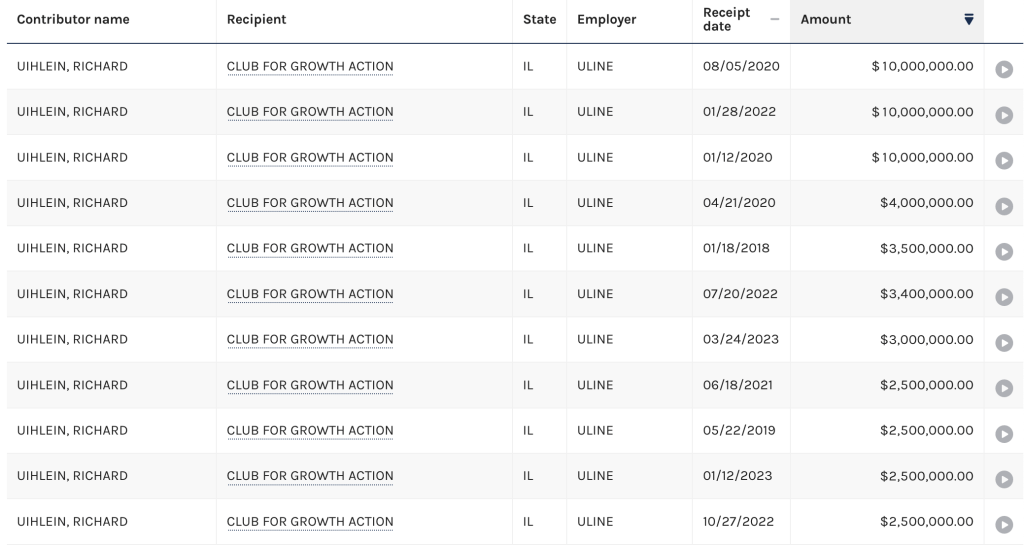Click the arrow icon beside the $4,000,000.00 amount
1024x545 pixels.
click(1004, 206)
